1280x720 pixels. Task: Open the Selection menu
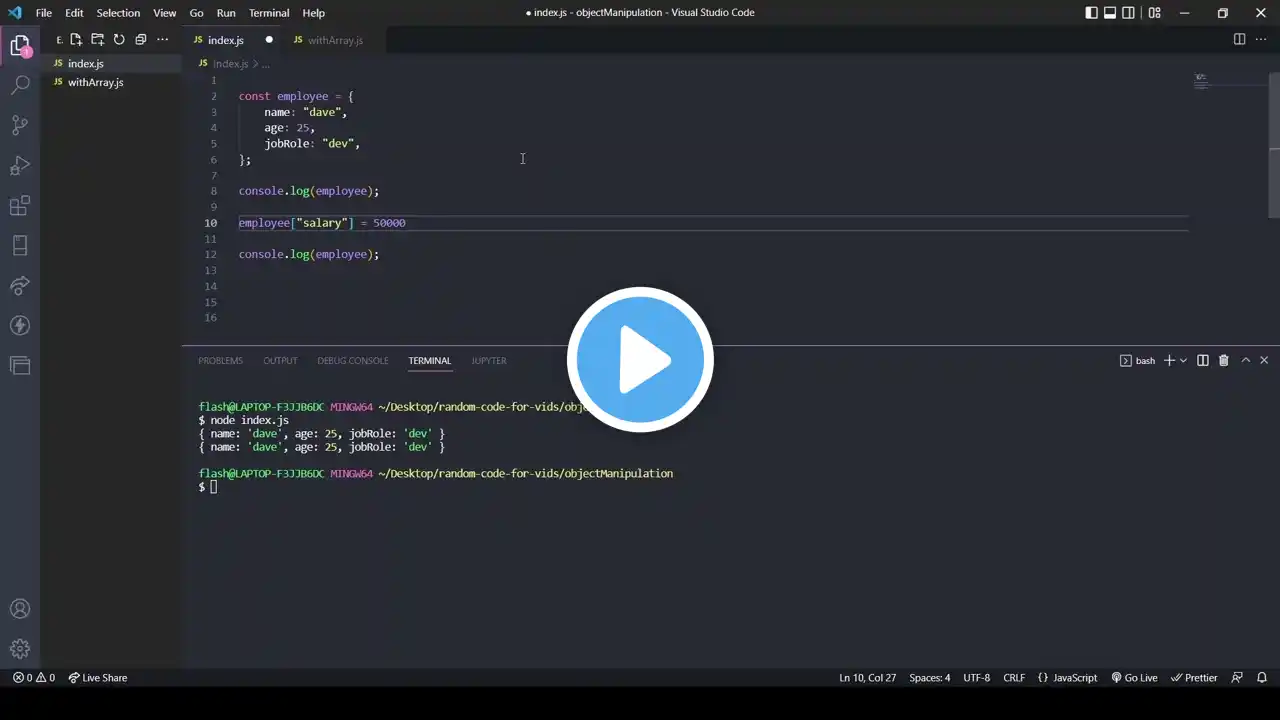tap(118, 13)
